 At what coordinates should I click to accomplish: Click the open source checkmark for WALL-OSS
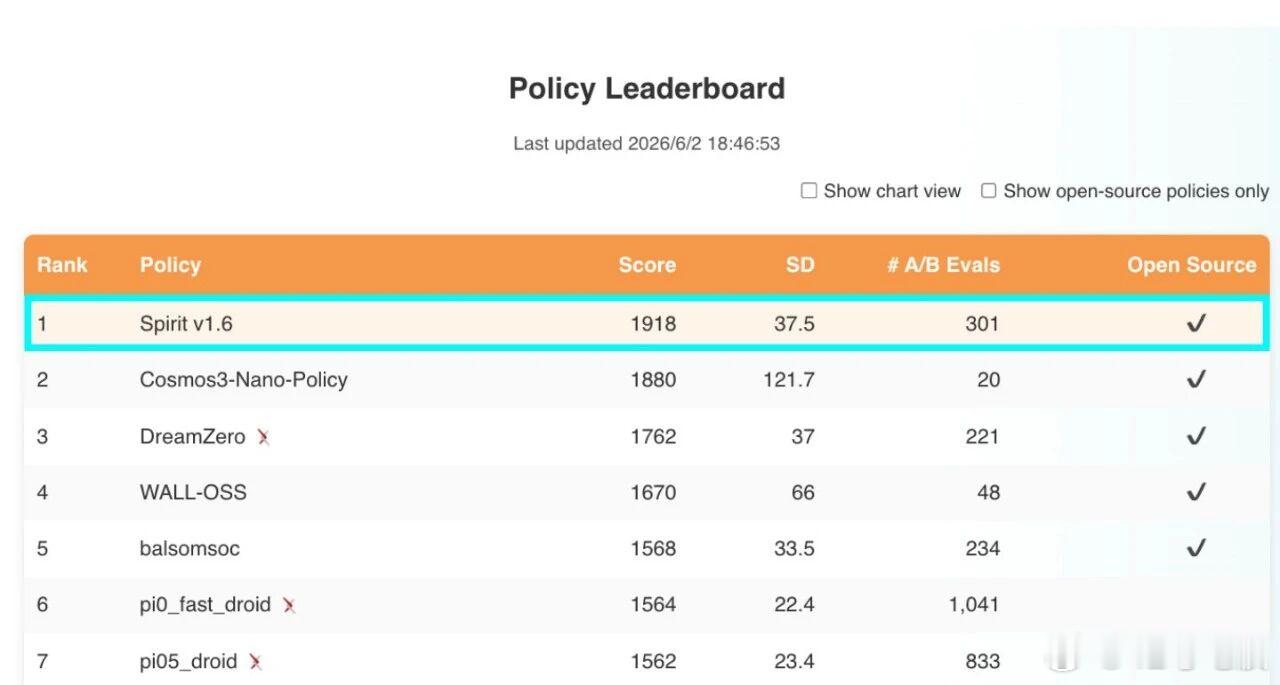[1196, 492]
